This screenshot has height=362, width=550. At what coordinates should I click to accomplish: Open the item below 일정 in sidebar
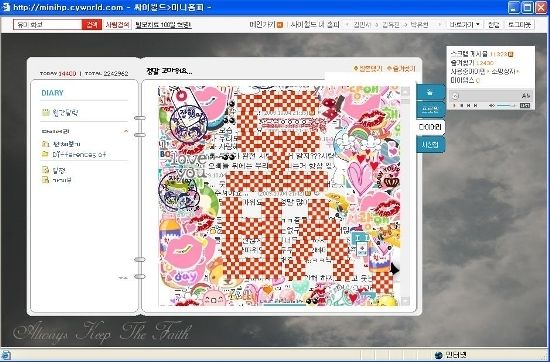pyautogui.click(x=56, y=180)
